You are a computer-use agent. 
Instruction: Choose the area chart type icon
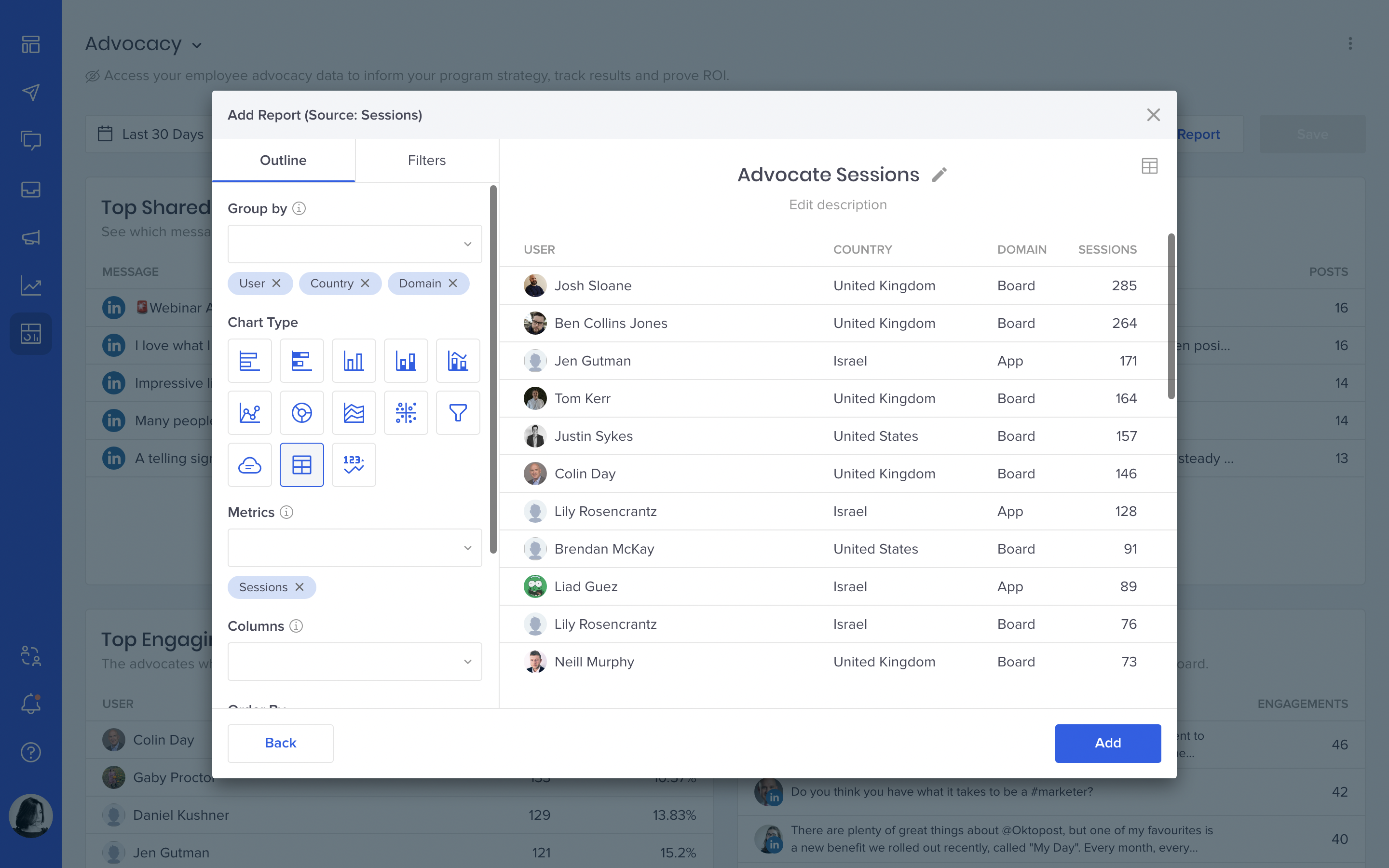(x=354, y=413)
